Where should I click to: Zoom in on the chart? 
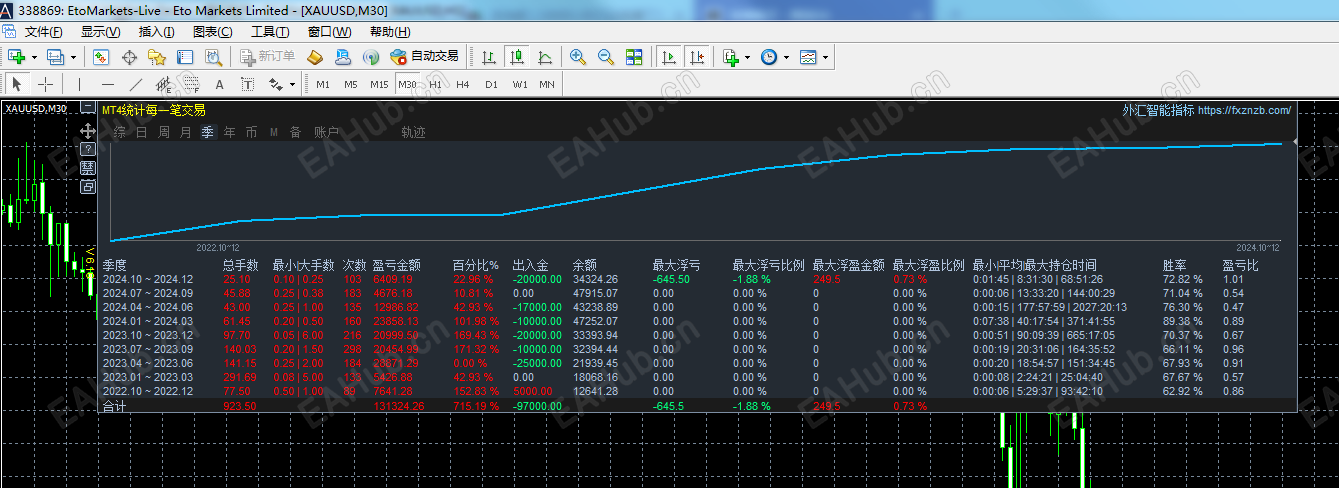point(578,57)
